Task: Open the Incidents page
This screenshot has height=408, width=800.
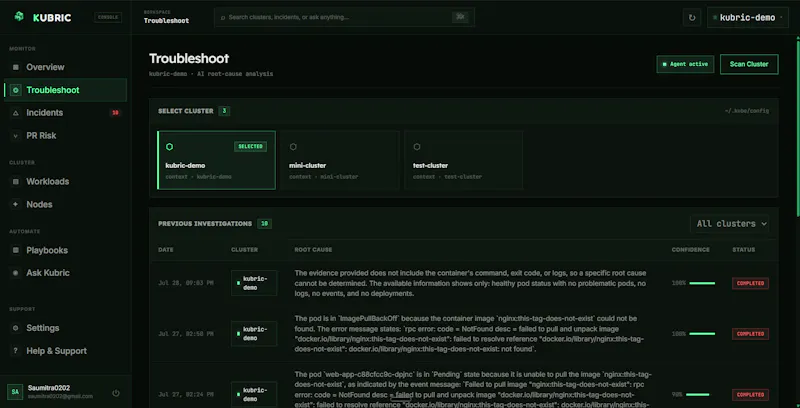Action: 65,113
